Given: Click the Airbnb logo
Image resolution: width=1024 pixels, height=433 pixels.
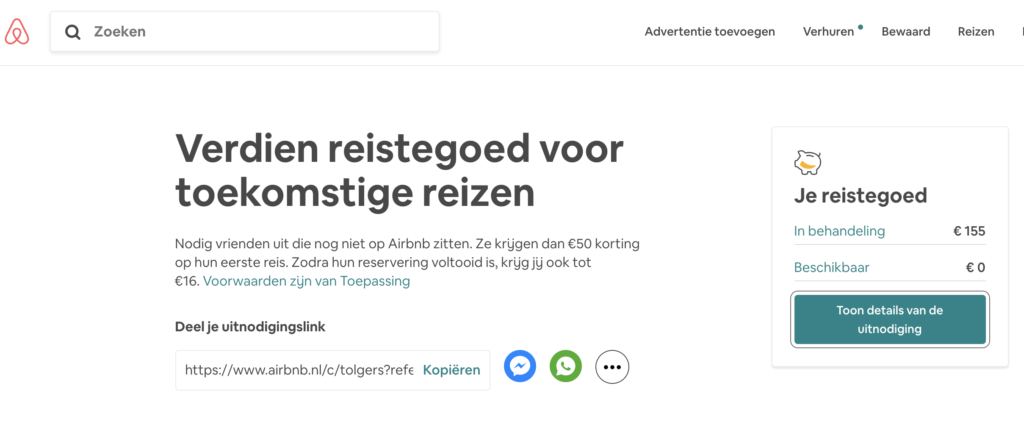Looking at the screenshot, I should coord(17,32).
